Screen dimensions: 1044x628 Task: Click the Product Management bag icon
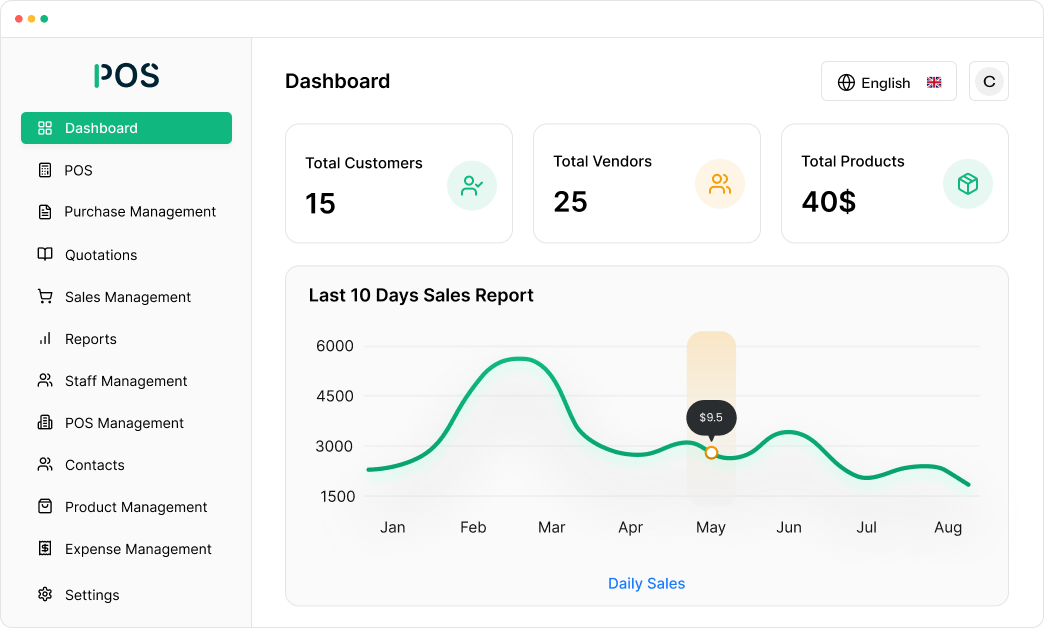pos(45,506)
